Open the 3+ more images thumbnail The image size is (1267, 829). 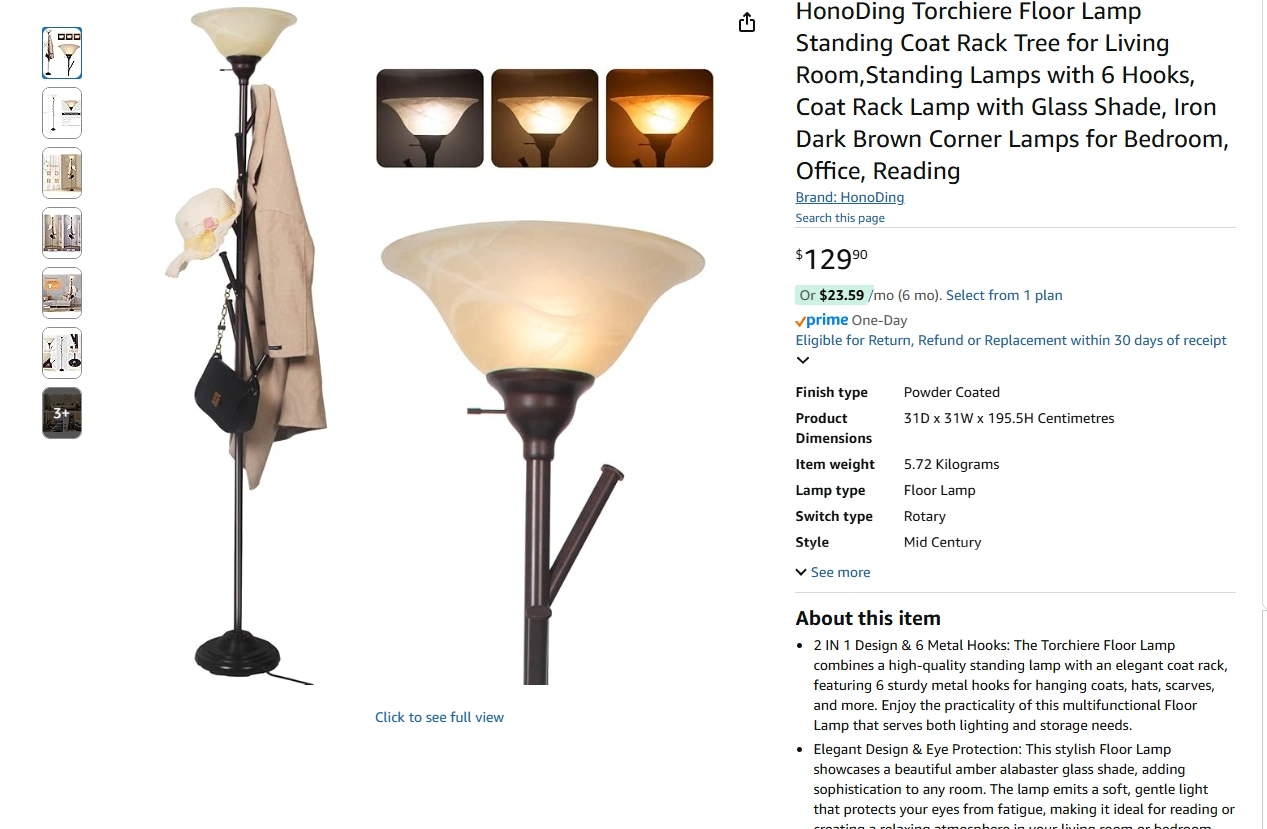coord(62,413)
